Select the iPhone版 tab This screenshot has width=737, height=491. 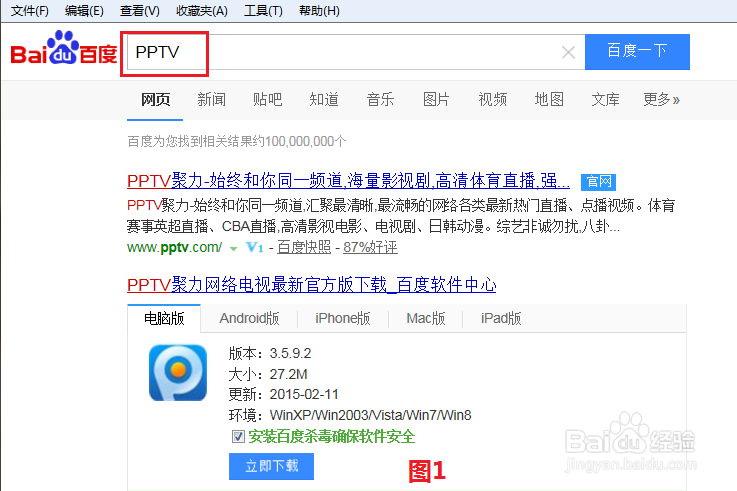click(x=343, y=319)
